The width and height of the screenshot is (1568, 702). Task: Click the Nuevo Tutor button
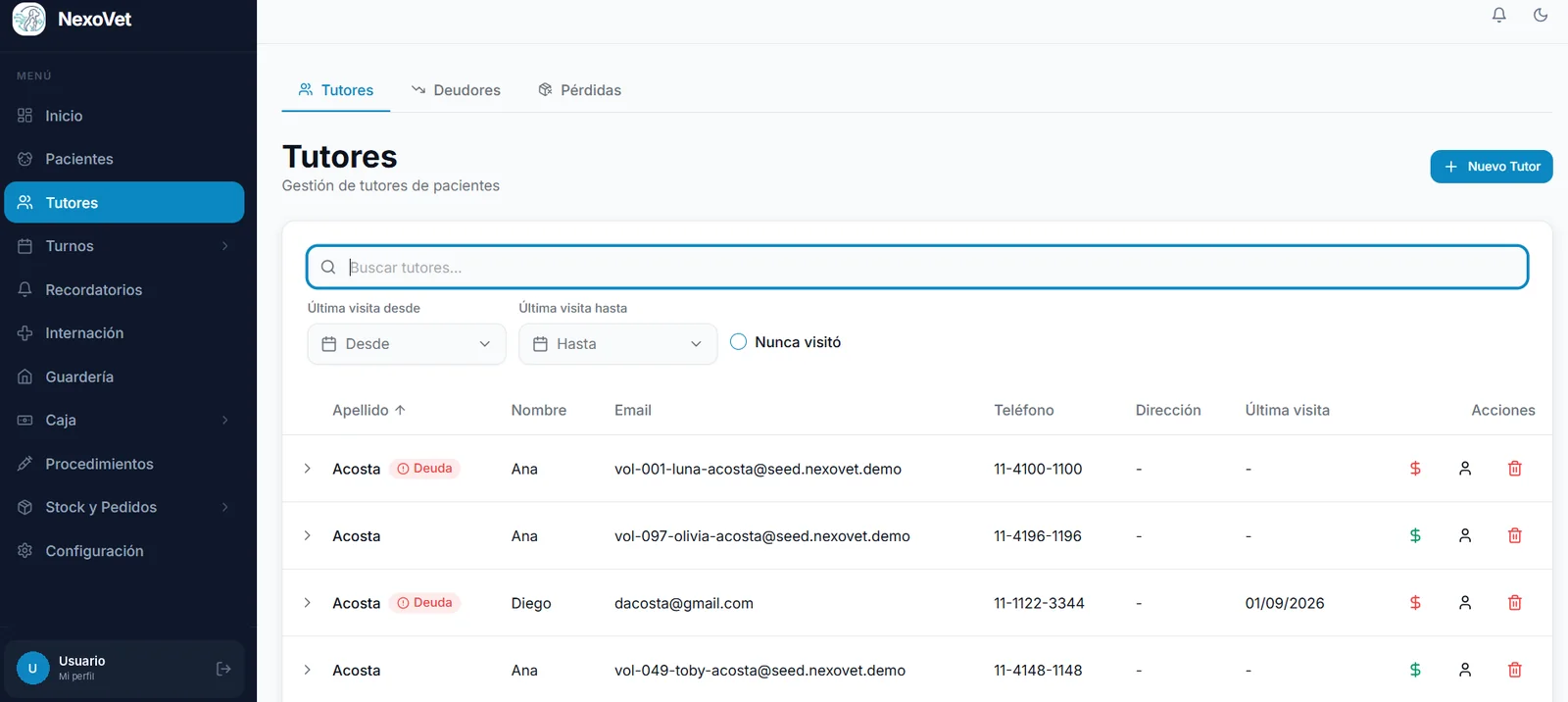(x=1492, y=167)
